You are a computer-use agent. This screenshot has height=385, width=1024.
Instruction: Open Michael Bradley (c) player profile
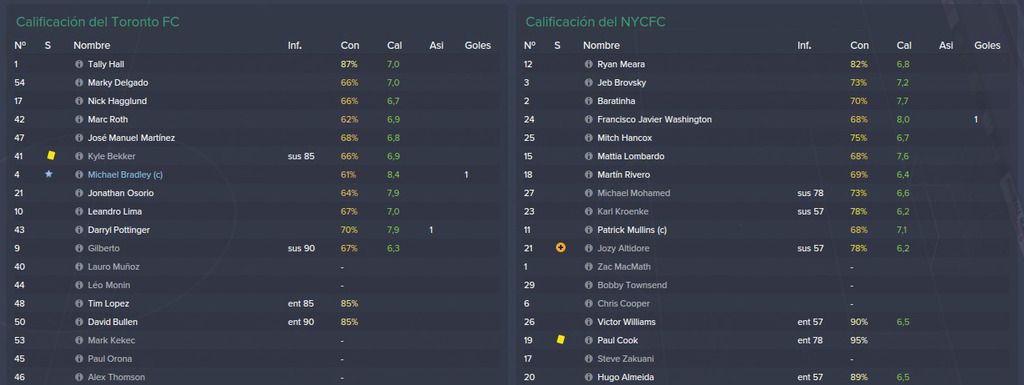click(125, 175)
